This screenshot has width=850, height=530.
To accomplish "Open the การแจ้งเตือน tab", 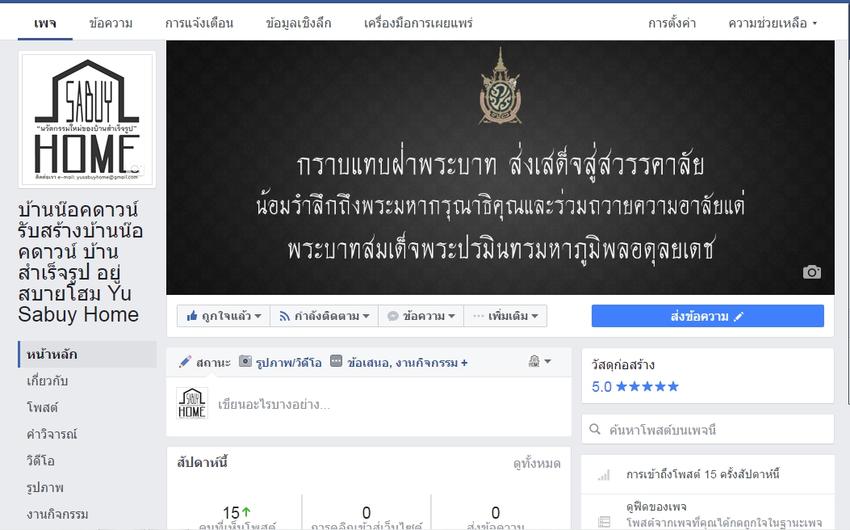I will tap(199, 23).
